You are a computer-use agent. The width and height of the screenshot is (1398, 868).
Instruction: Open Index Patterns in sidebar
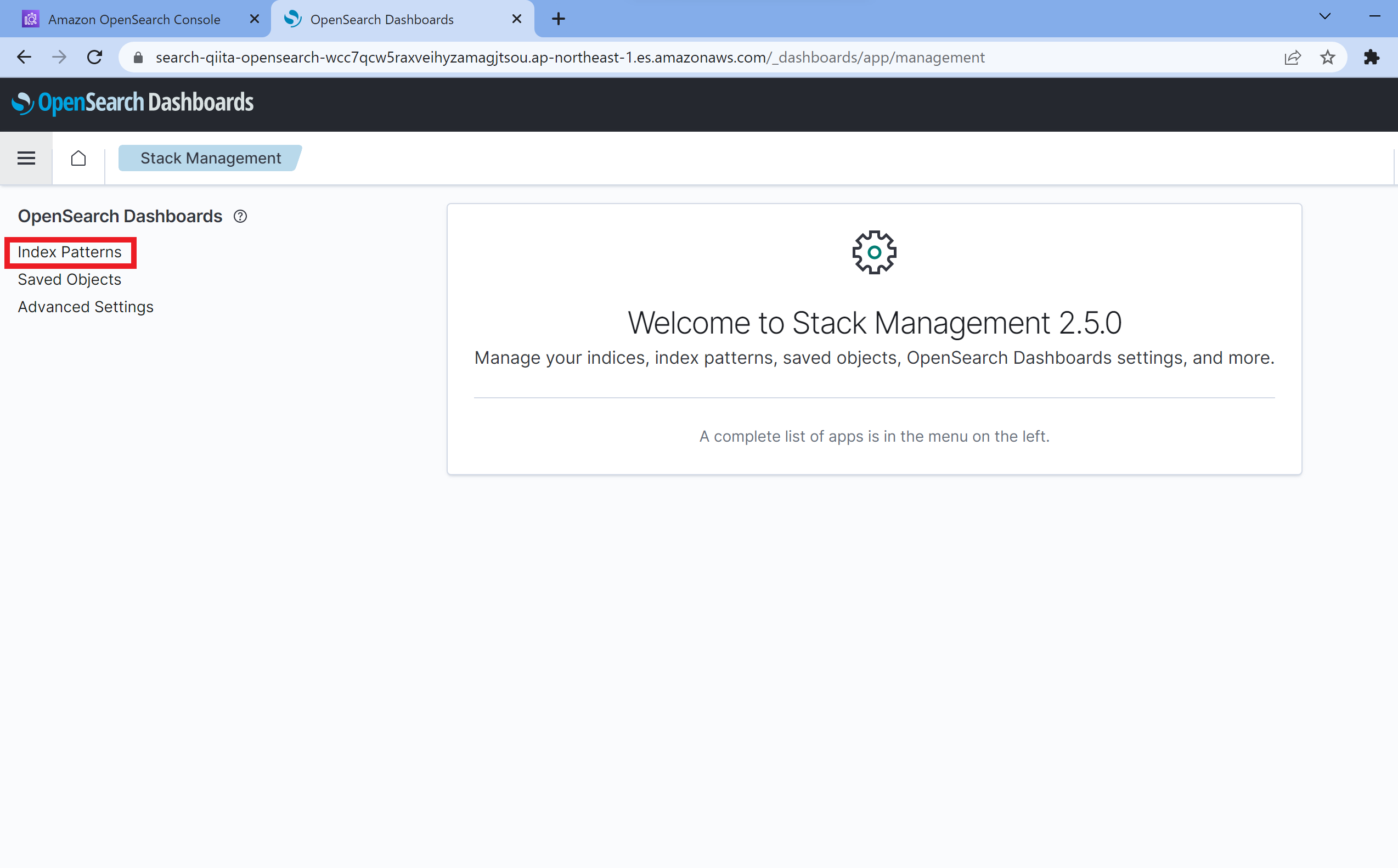[70, 252]
